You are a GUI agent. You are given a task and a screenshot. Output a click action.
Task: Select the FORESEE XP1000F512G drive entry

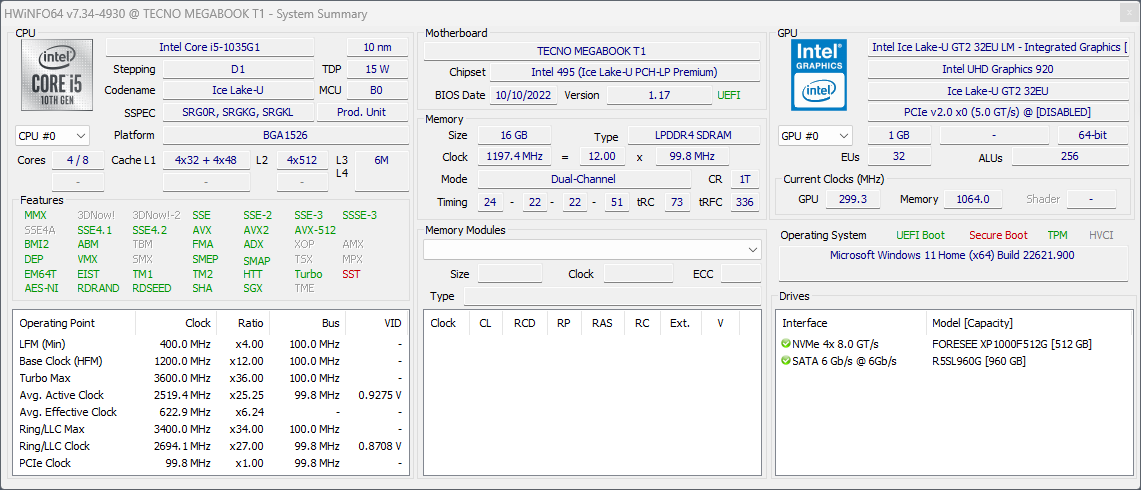[1011, 344]
